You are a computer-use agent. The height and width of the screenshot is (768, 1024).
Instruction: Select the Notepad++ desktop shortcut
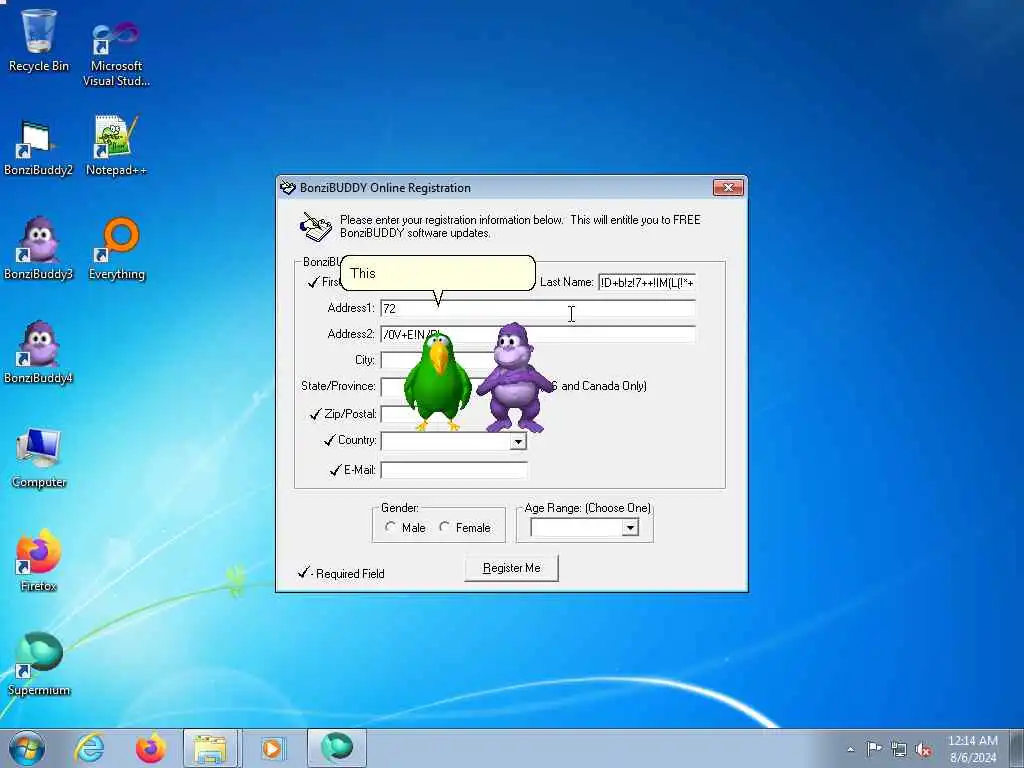(x=116, y=146)
